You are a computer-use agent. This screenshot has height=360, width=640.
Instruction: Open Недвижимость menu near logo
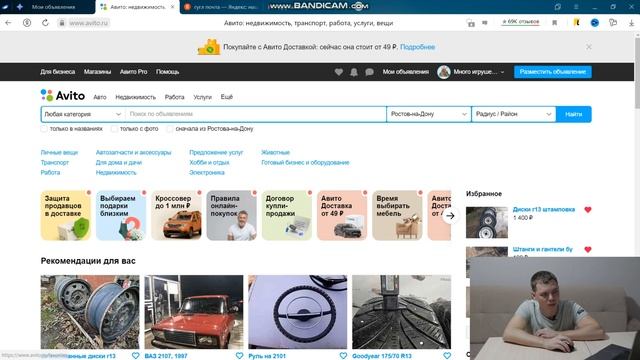136,97
